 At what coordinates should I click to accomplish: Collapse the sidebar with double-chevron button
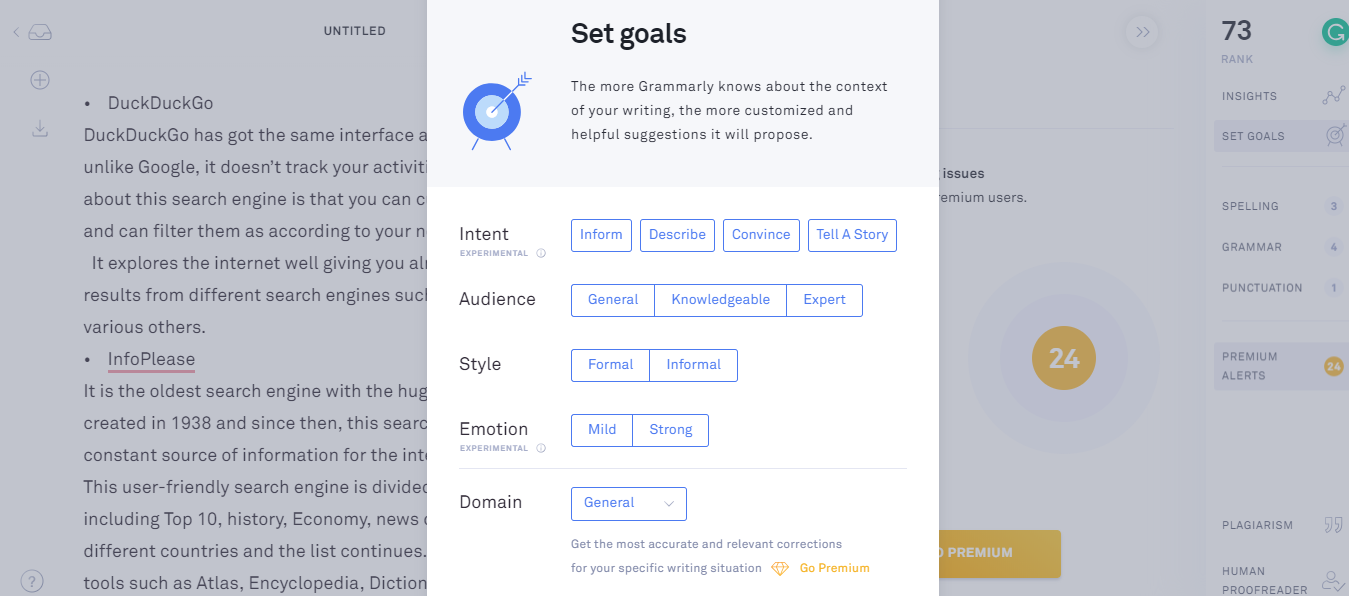coord(1142,33)
